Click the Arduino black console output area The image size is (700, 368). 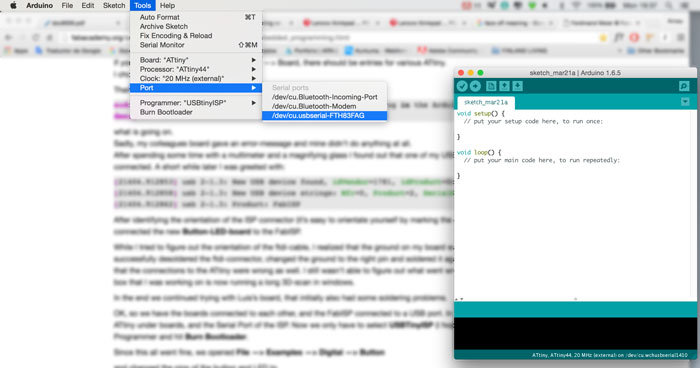[575, 333]
